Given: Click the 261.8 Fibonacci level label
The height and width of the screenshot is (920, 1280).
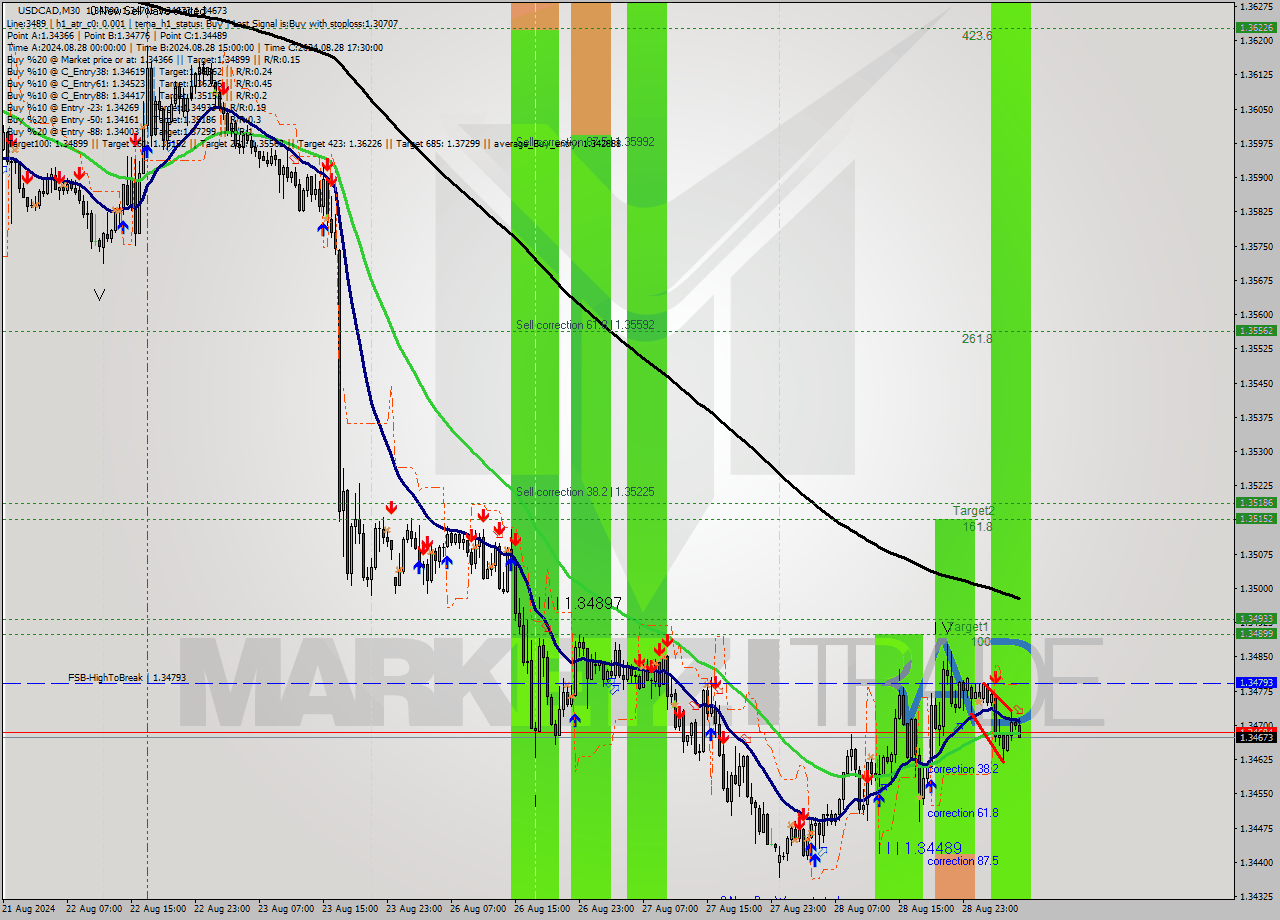Looking at the screenshot, I should click(977, 339).
